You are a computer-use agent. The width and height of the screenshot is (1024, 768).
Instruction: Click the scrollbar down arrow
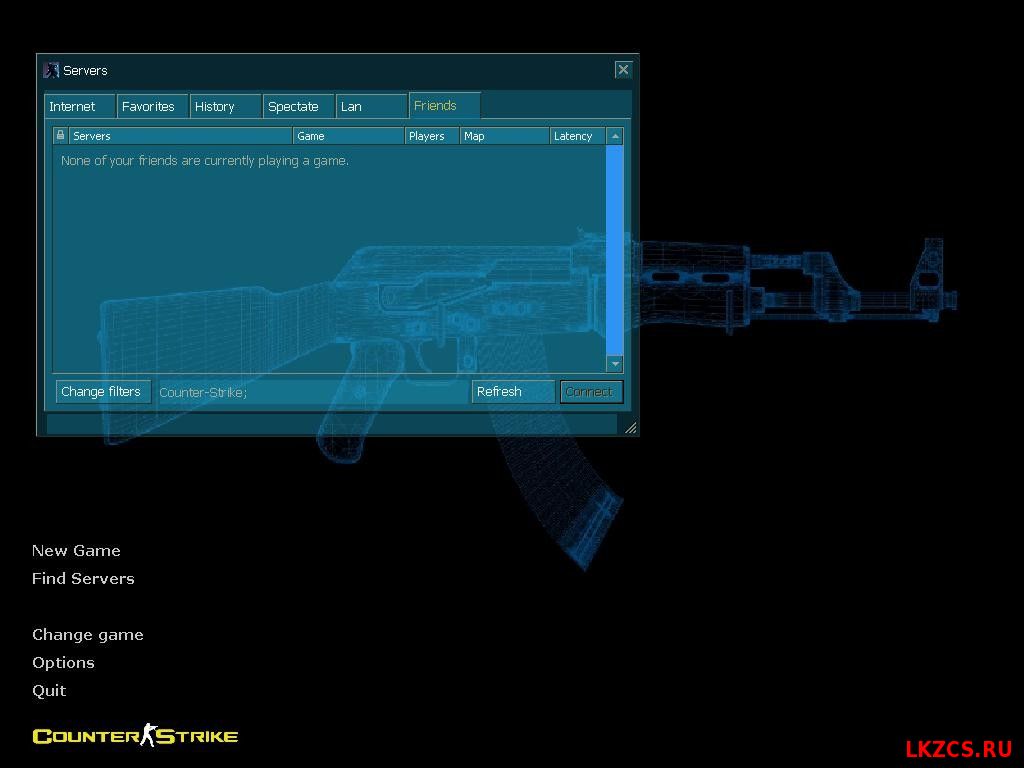615,363
